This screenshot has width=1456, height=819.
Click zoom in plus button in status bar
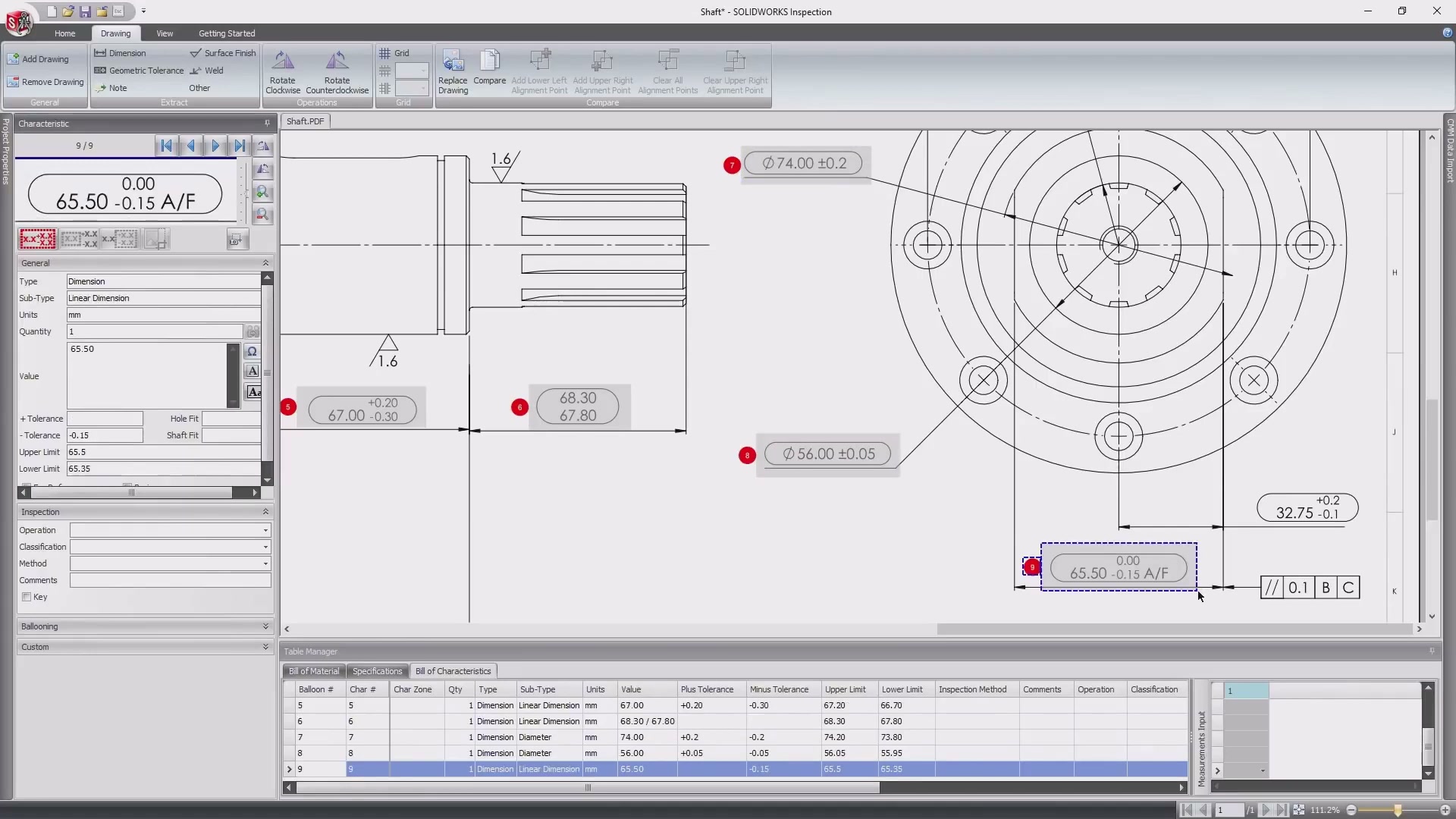point(1445,810)
